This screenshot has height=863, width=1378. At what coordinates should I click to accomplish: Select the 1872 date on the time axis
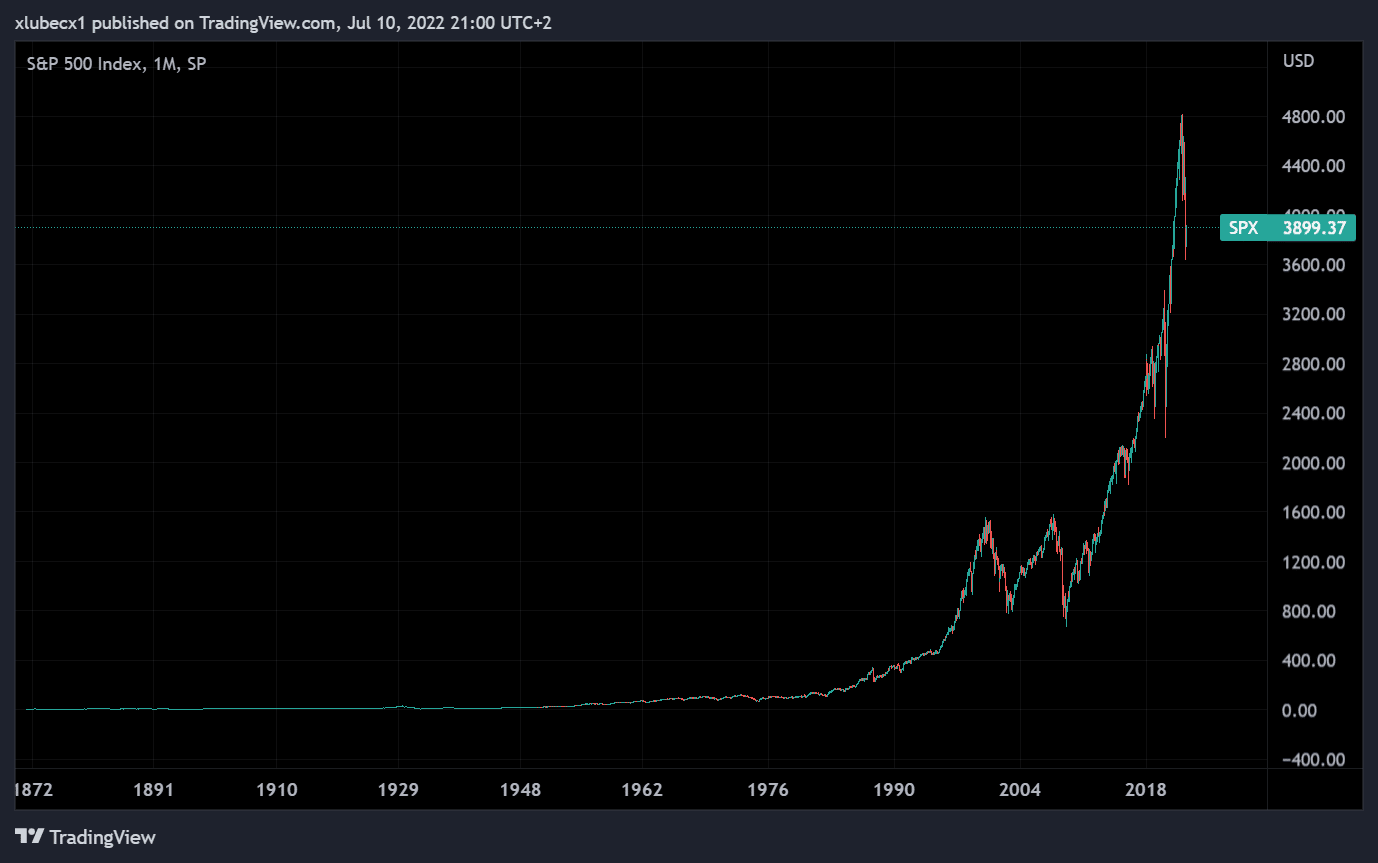pyautogui.click(x=32, y=790)
